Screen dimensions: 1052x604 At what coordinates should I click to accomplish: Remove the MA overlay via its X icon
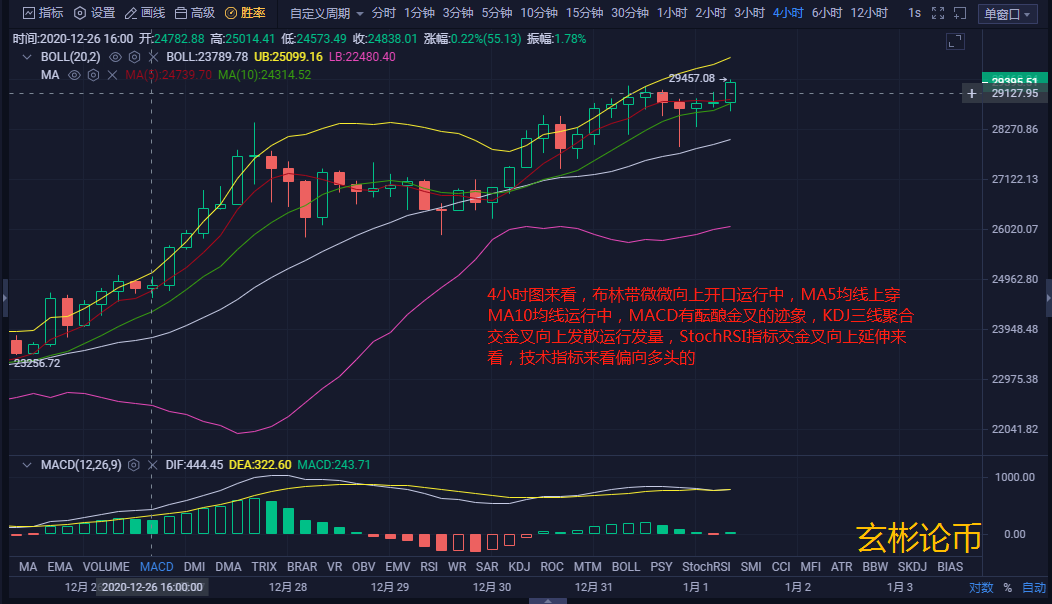[112, 74]
